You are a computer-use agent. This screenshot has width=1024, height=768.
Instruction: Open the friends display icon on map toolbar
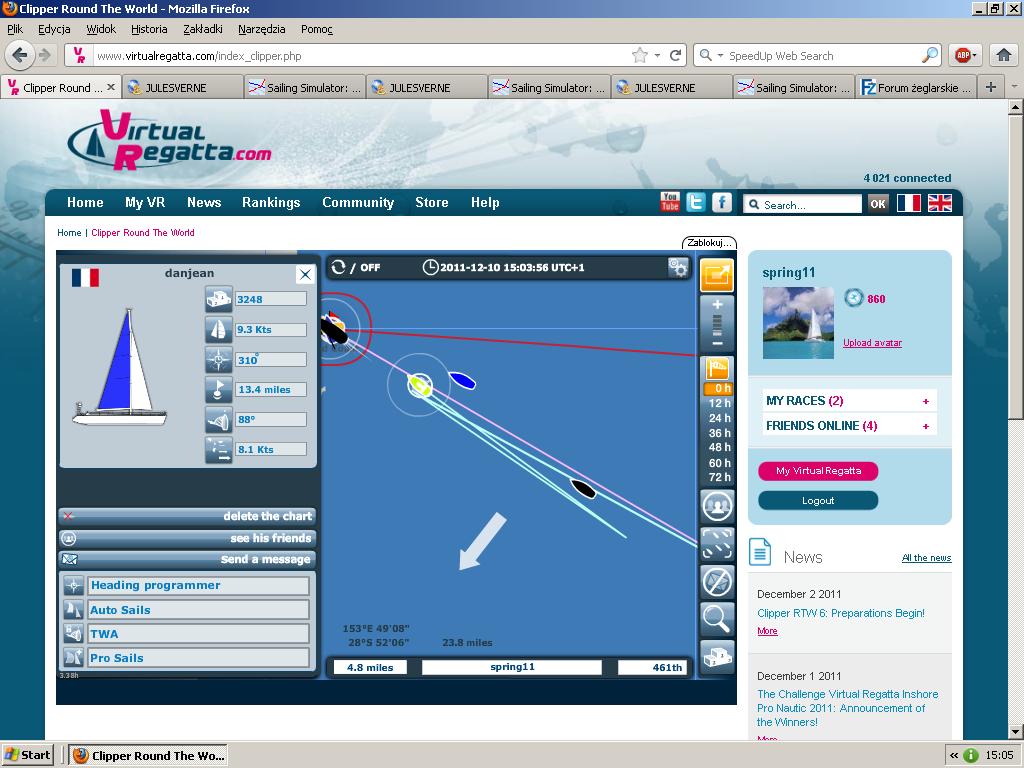[717, 506]
